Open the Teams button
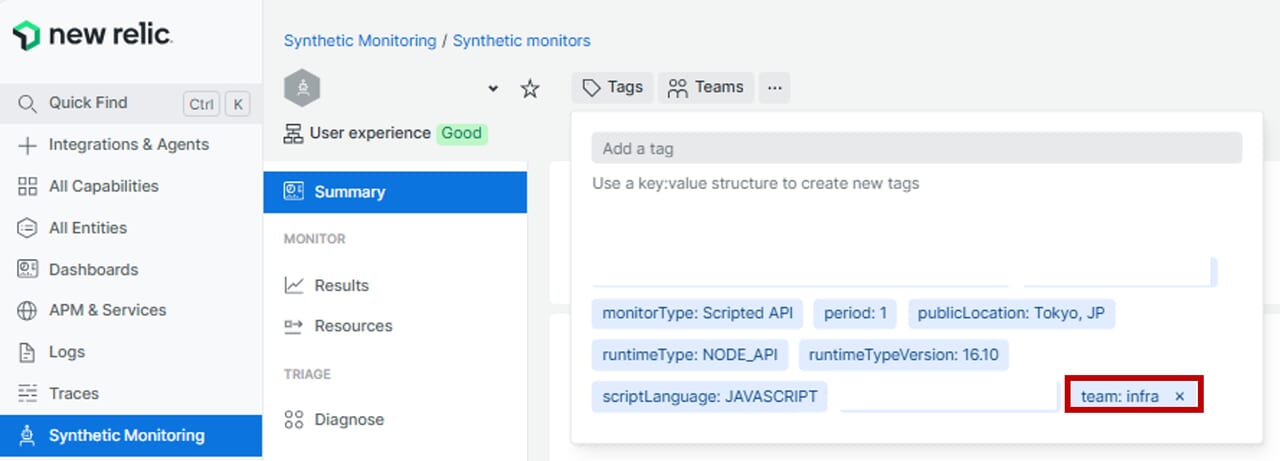 tap(706, 87)
